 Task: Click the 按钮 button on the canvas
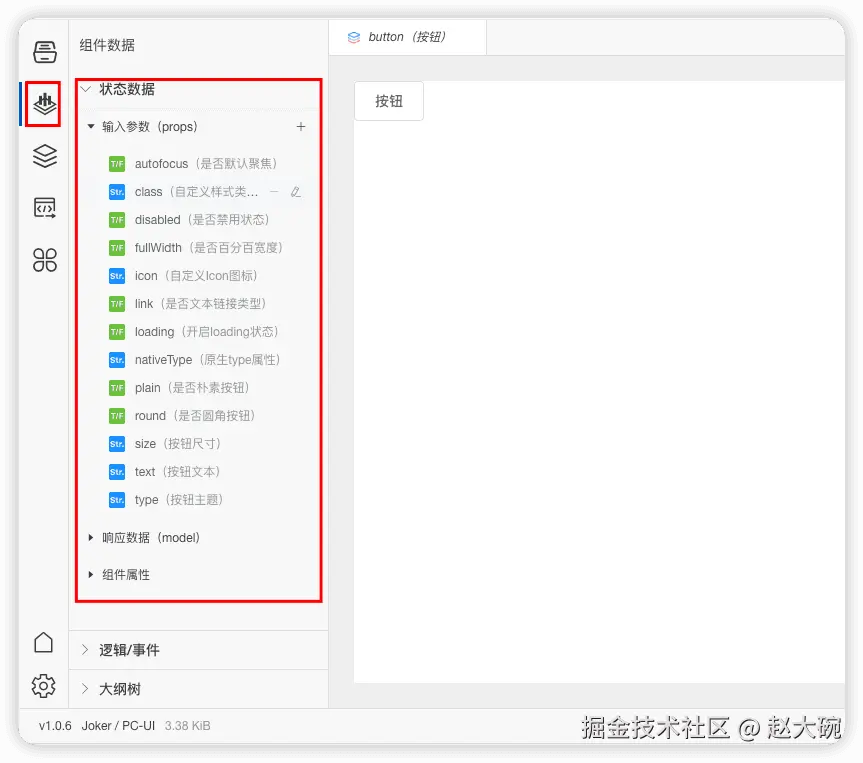click(388, 100)
